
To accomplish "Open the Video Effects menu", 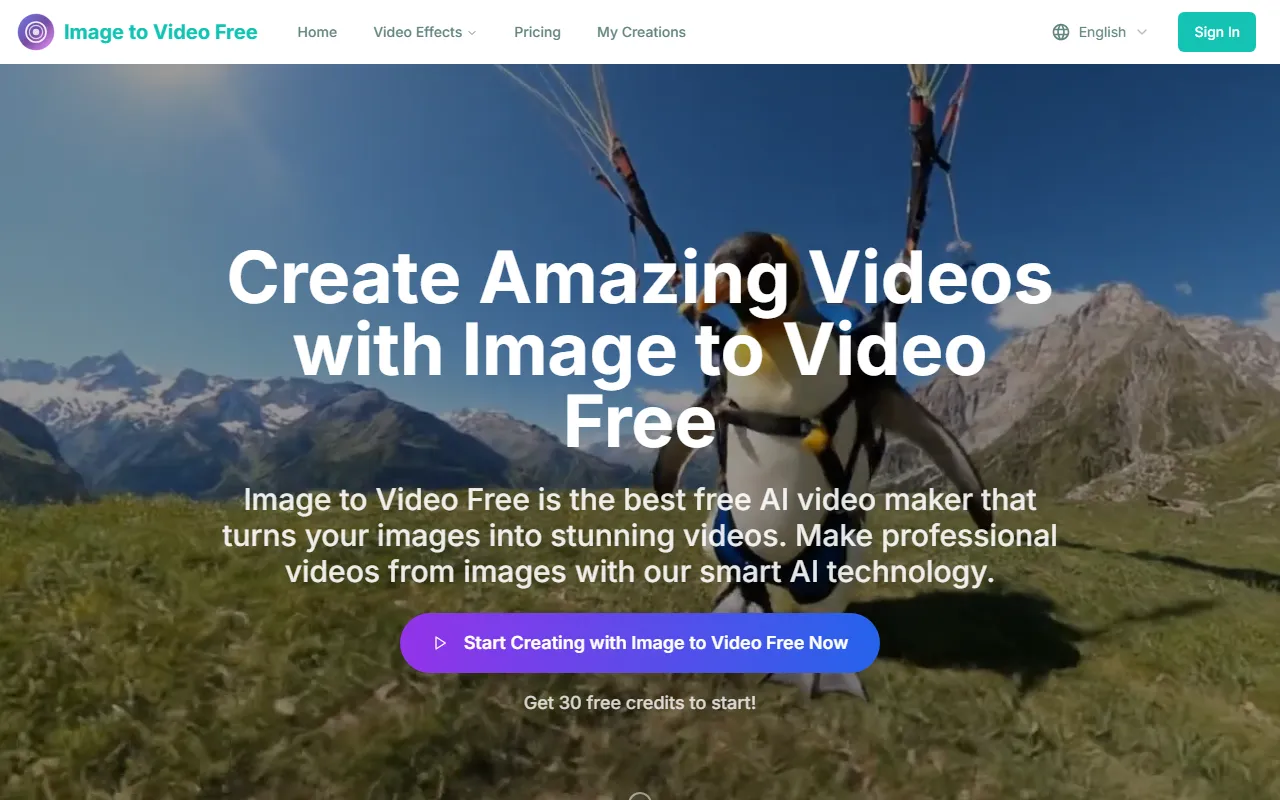I will point(417,32).
